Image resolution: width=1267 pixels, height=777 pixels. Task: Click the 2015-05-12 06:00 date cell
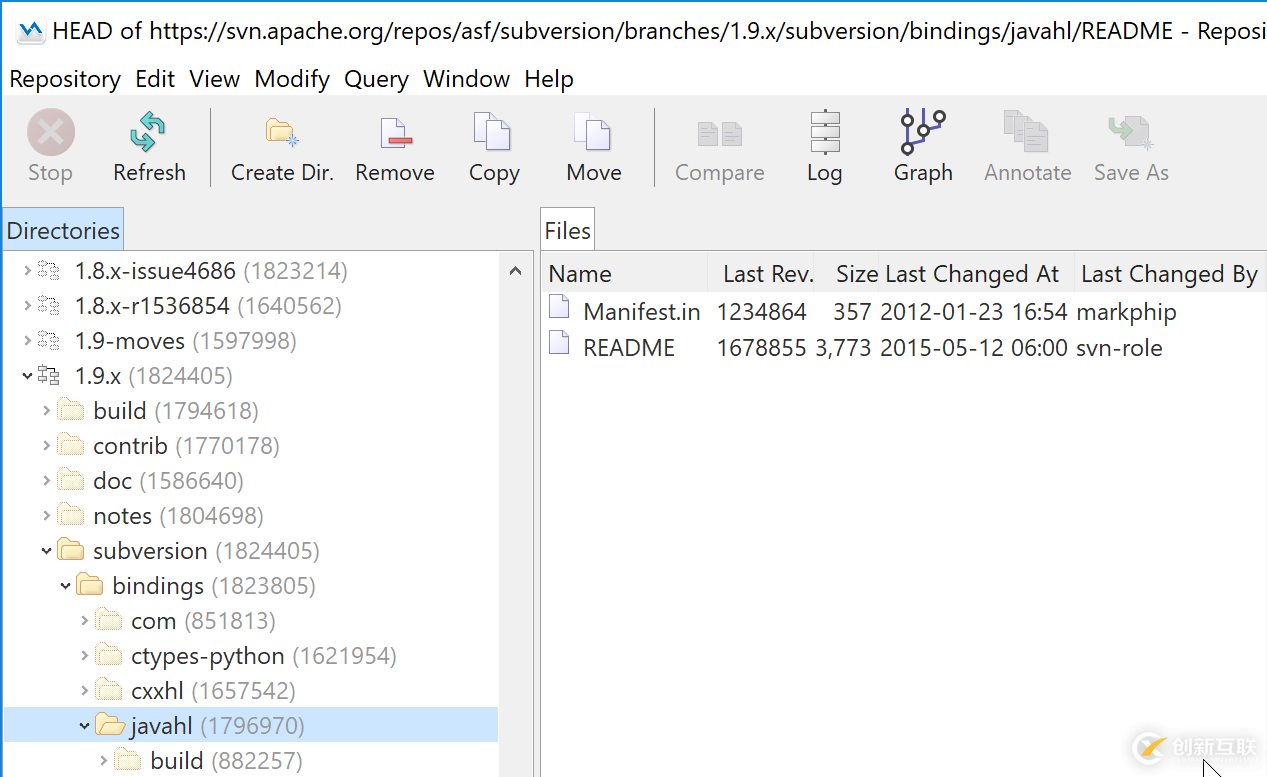[974, 348]
